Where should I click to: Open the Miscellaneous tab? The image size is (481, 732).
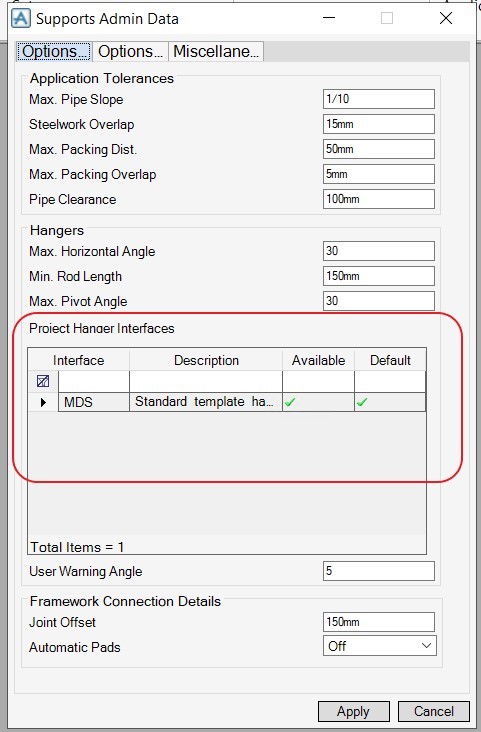tap(216, 51)
